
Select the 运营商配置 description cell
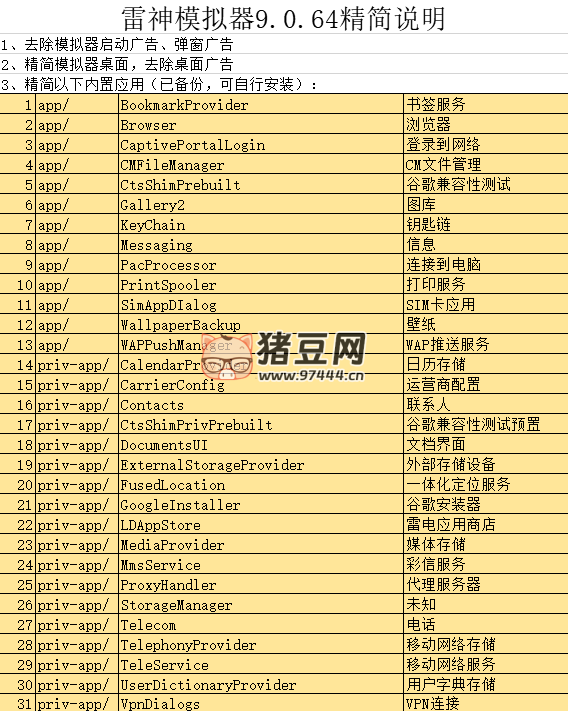pos(486,384)
